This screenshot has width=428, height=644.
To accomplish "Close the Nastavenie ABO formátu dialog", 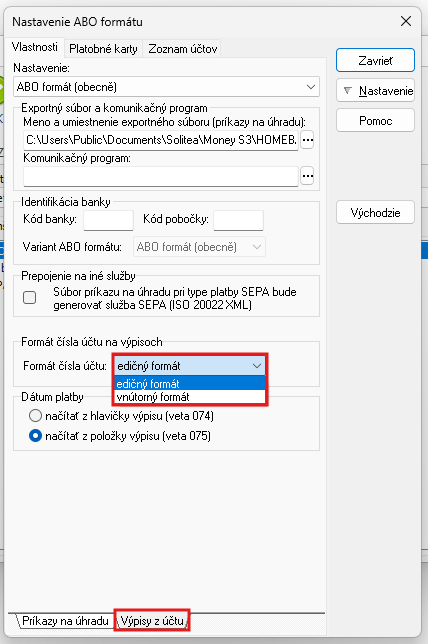I will [406, 21].
